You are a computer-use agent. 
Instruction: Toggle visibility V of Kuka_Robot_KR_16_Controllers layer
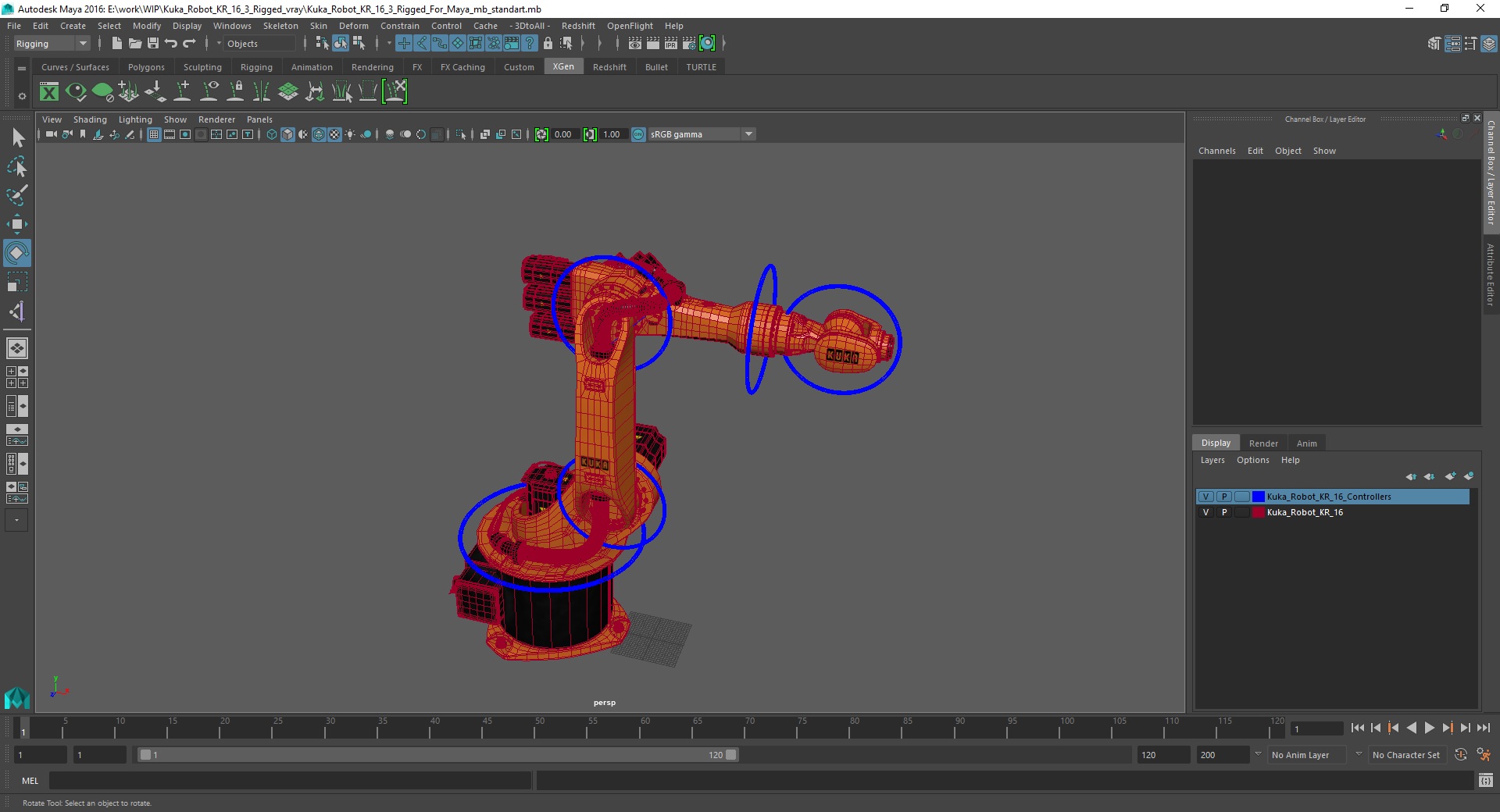[1205, 497]
